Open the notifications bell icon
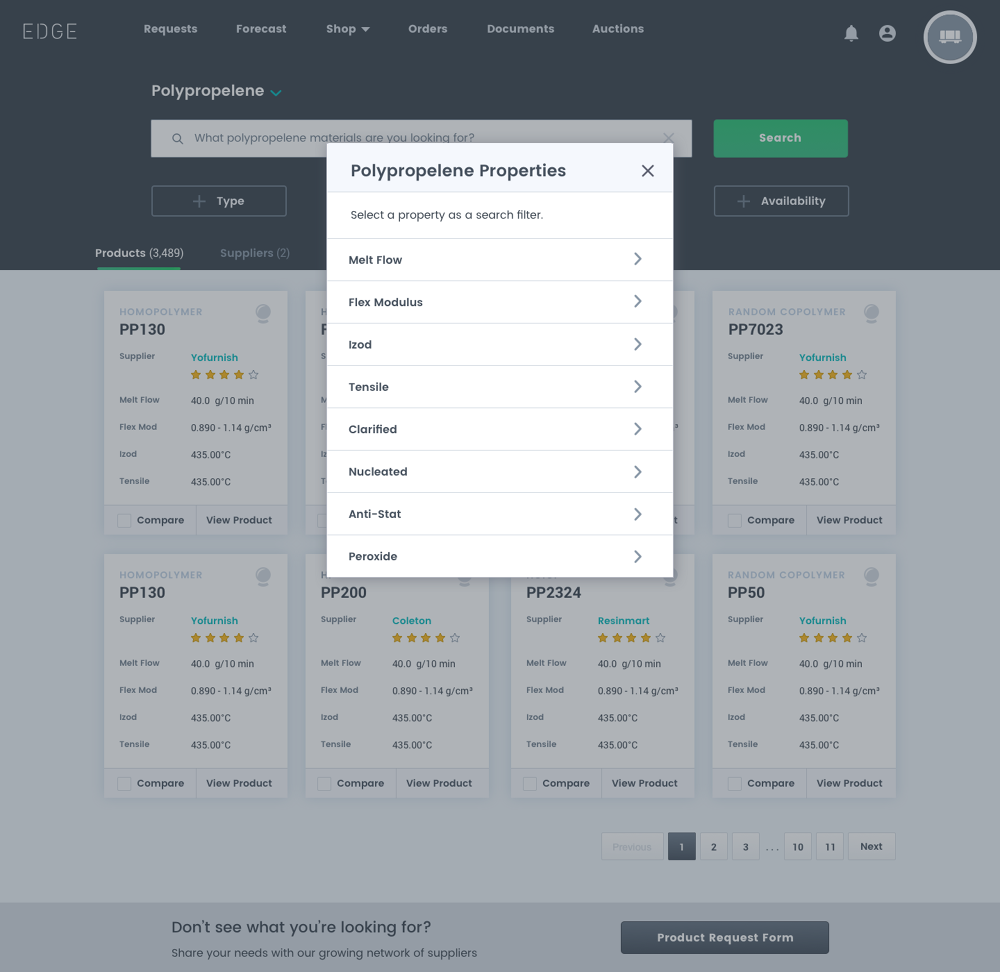Viewport: 1000px width, 972px height. pyautogui.click(x=851, y=34)
